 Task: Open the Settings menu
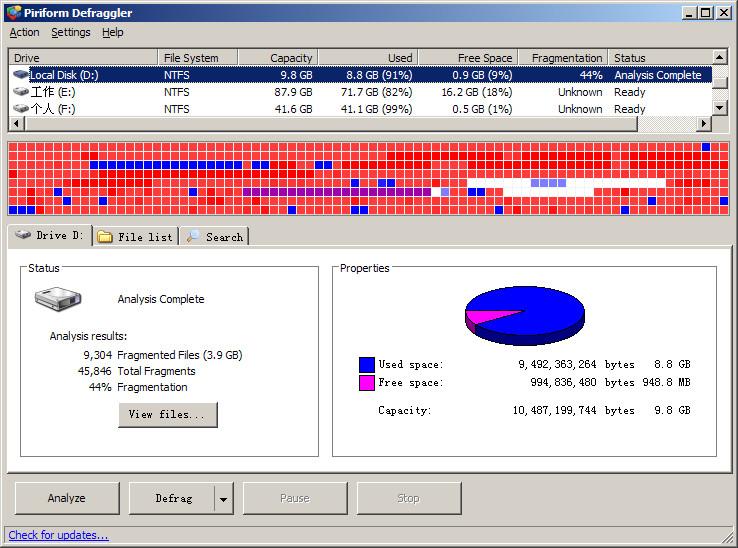coord(71,32)
